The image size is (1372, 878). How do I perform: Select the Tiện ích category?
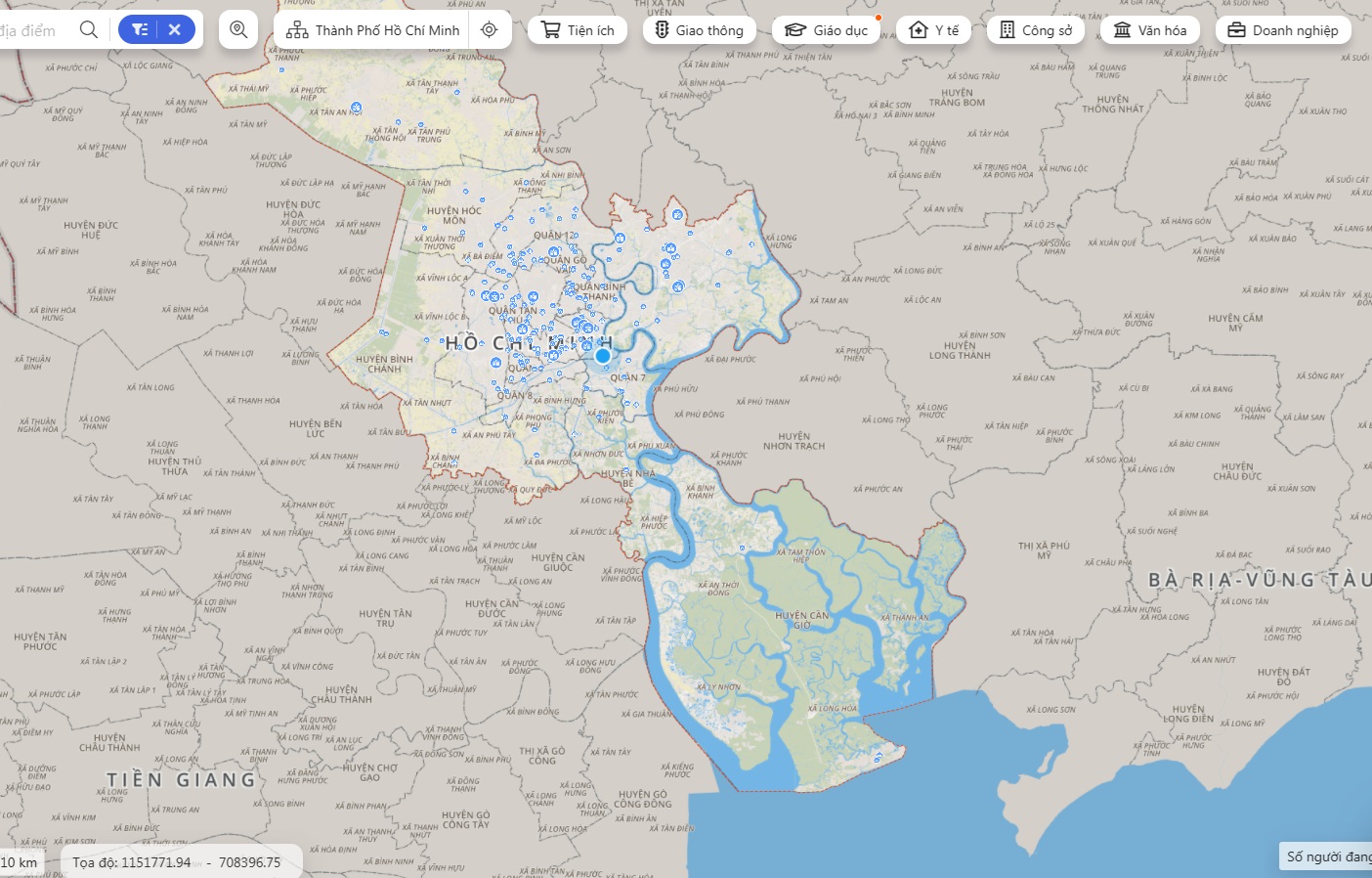(578, 30)
